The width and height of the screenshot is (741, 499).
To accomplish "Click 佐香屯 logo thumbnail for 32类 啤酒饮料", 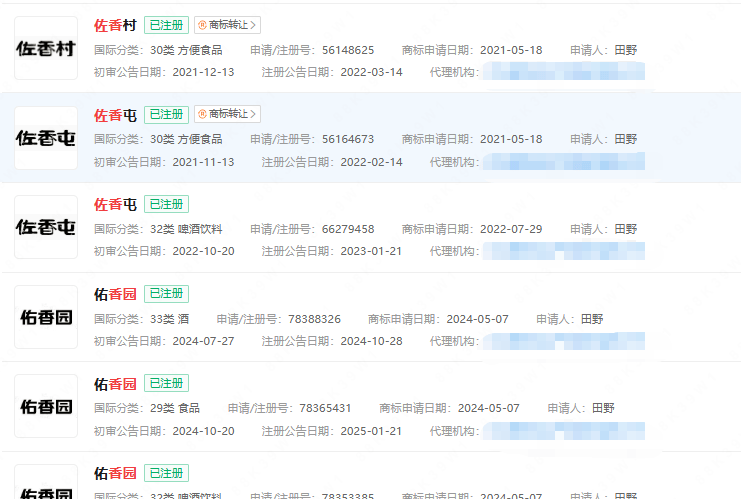I will pyautogui.click(x=45, y=227).
